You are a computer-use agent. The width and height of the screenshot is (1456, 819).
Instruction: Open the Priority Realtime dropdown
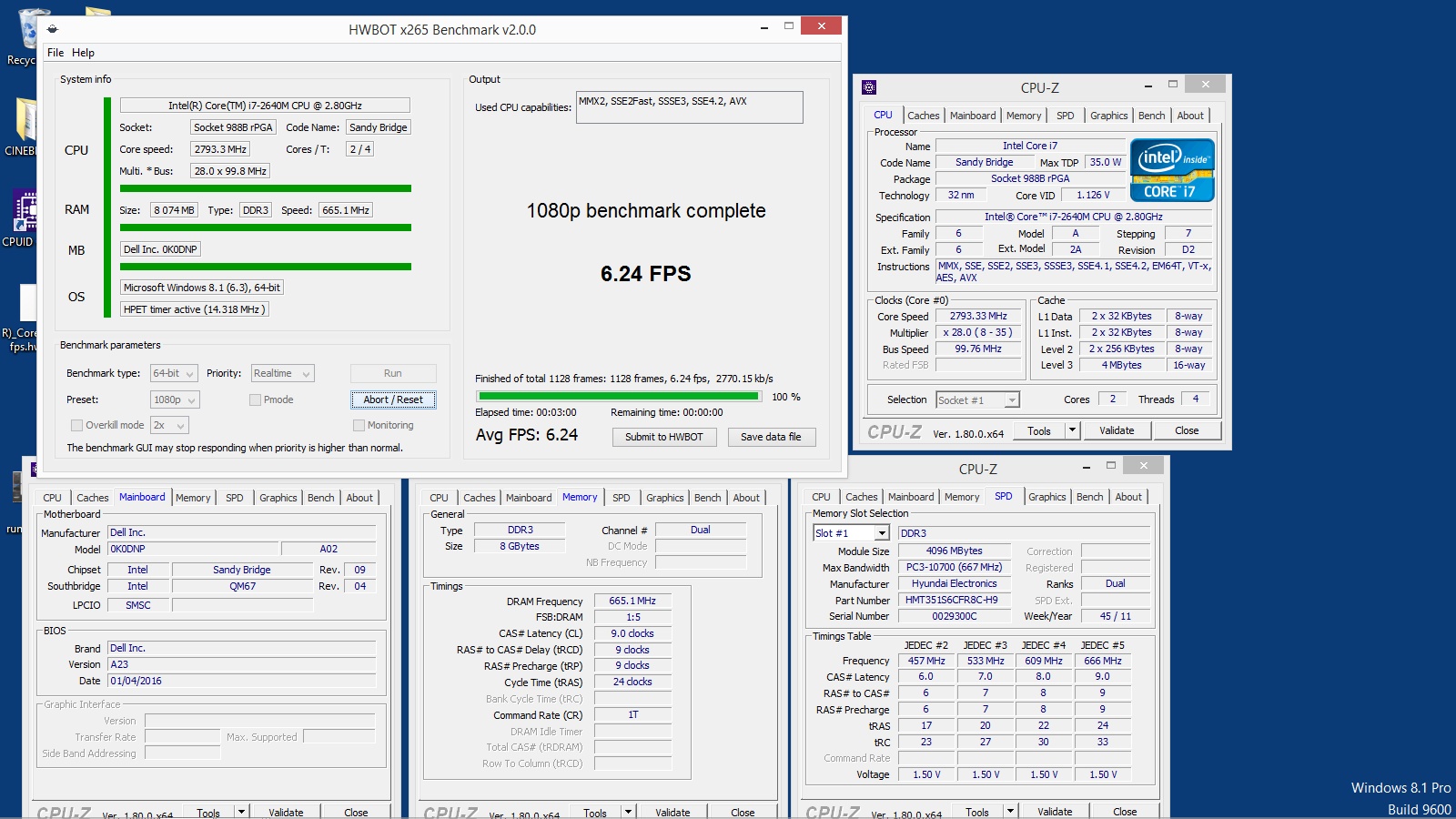(283, 373)
